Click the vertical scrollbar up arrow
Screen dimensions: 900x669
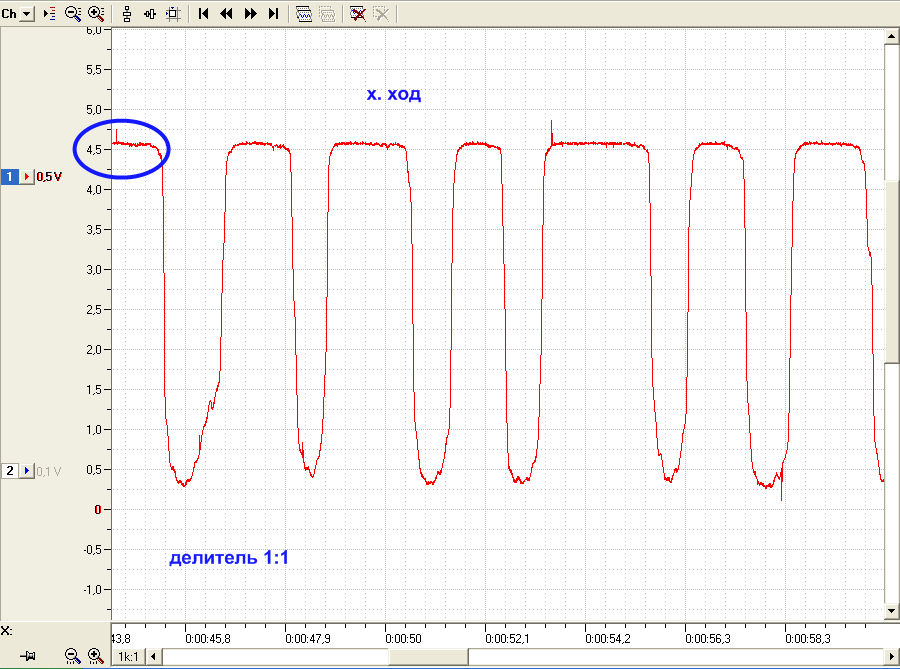point(891,36)
